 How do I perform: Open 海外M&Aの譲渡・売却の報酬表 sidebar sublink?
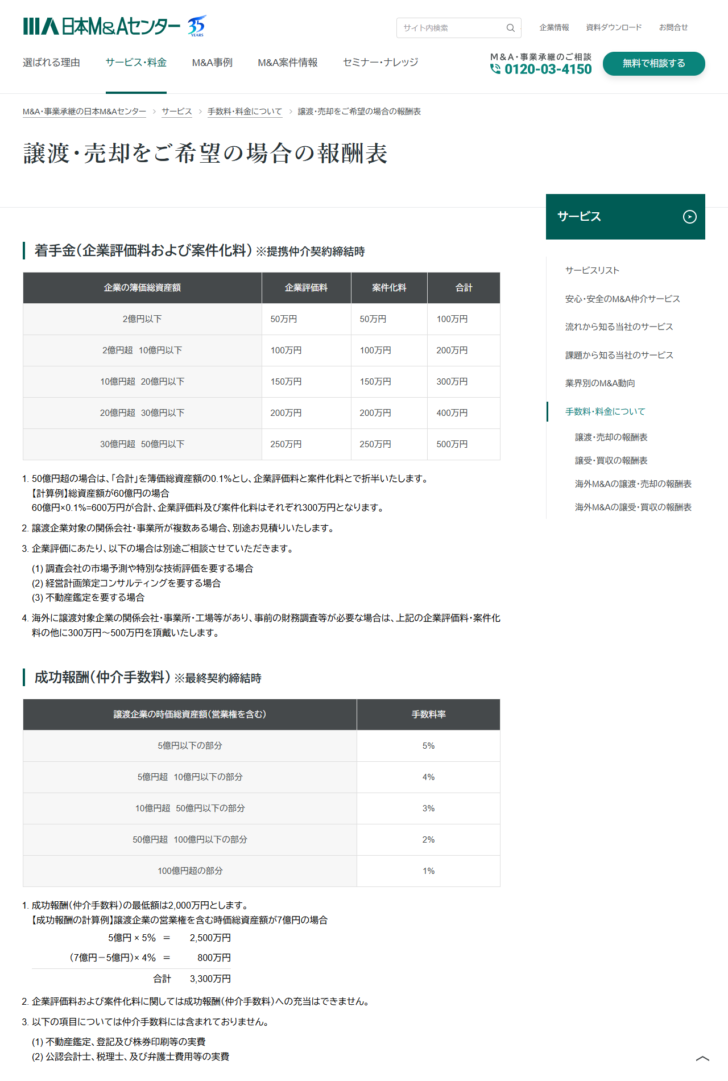tap(633, 484)
